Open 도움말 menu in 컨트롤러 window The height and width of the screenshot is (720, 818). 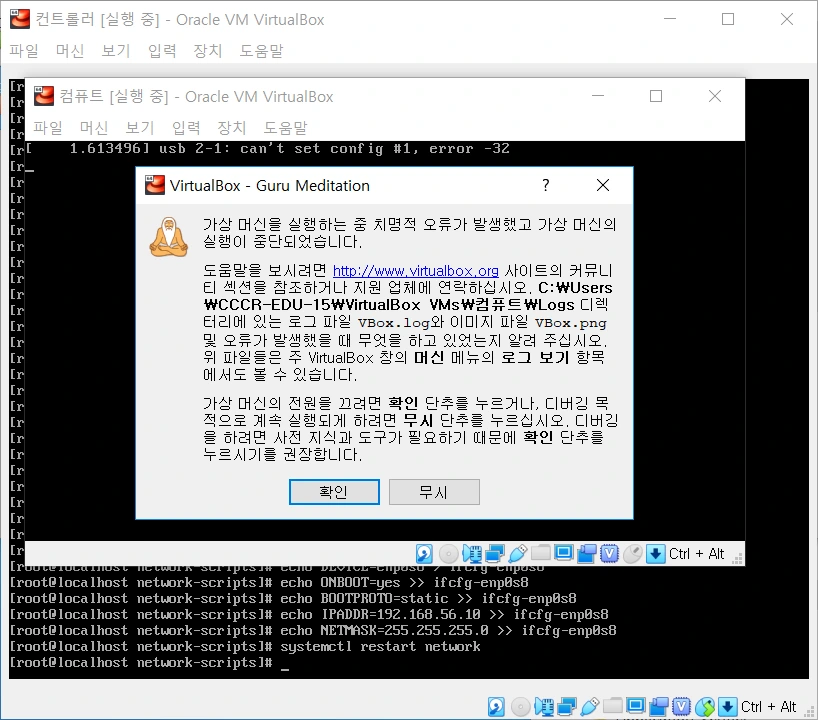261,51
